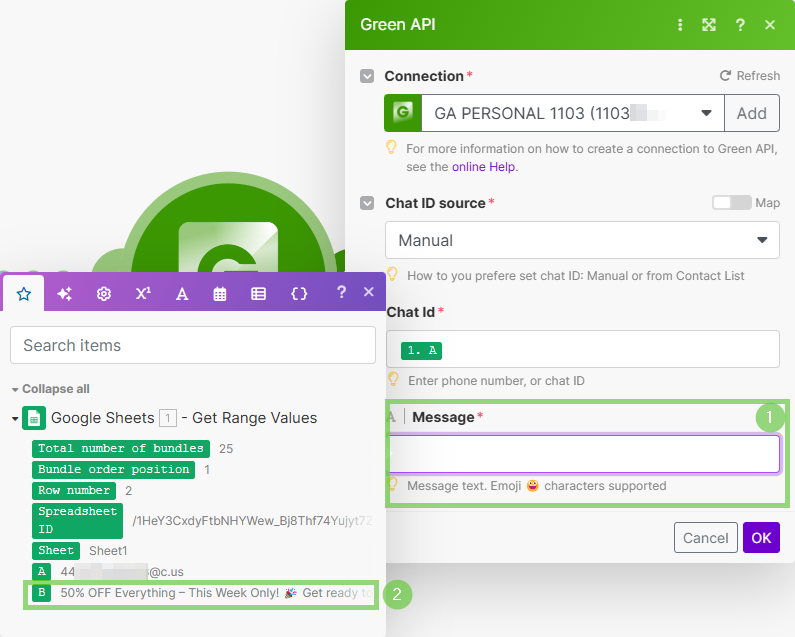This screenshot has width=795, height=637.
Task: Open help in the Green API header
Action: pyautogui.click(x=740, y=25)
